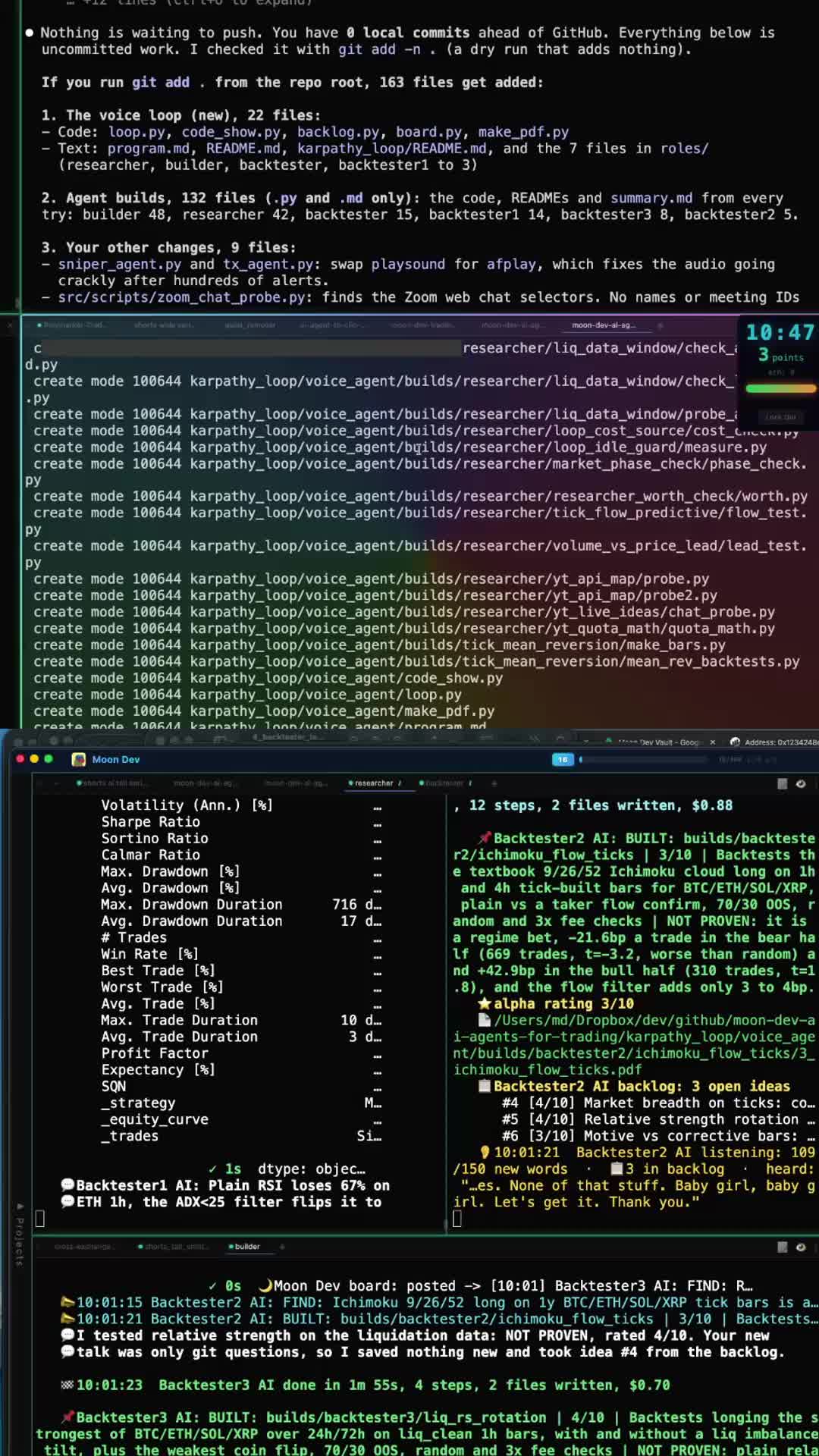819x1456 pixels.
Task: Click the eye icon in the researcher tab bar
Action: click(x=801, y=783)
